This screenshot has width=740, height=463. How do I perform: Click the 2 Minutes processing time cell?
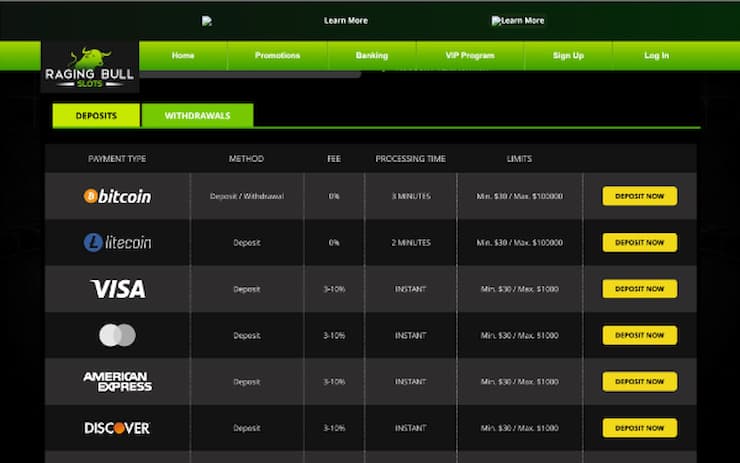[x=411, y=243]
